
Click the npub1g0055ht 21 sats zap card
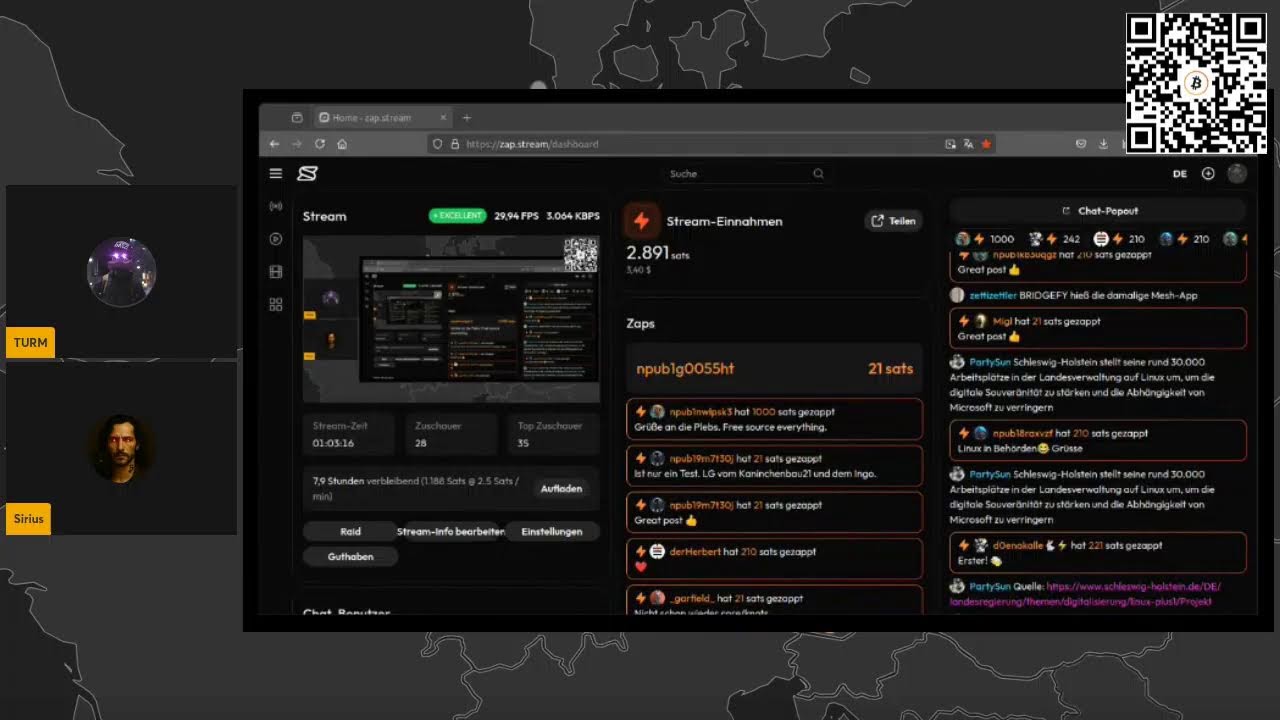(774, 368)
